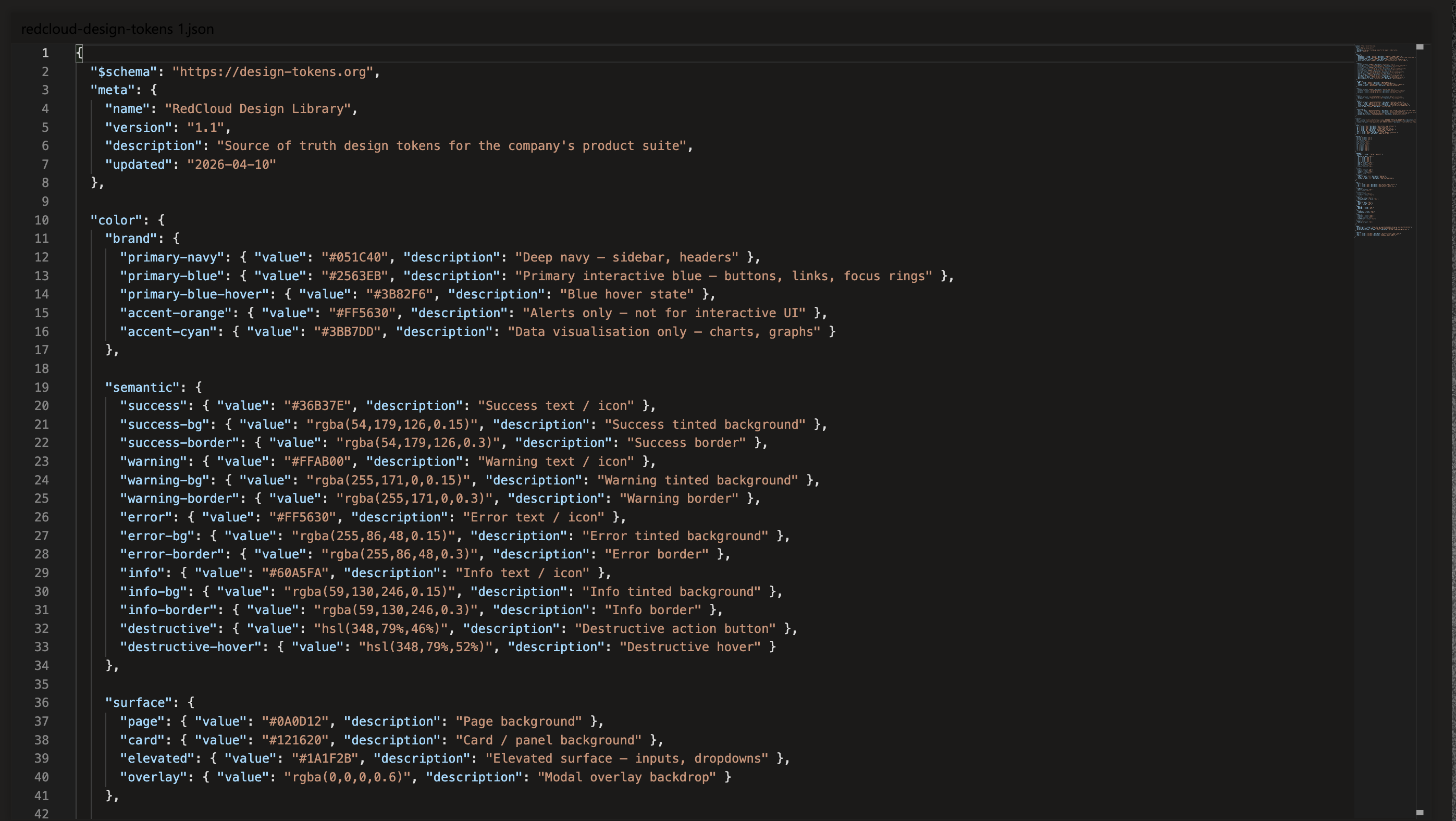Viewport: 1456px width, 821px height.
Task: Click the #3BB7DD hex value
Action: click(x=348, y=332)
